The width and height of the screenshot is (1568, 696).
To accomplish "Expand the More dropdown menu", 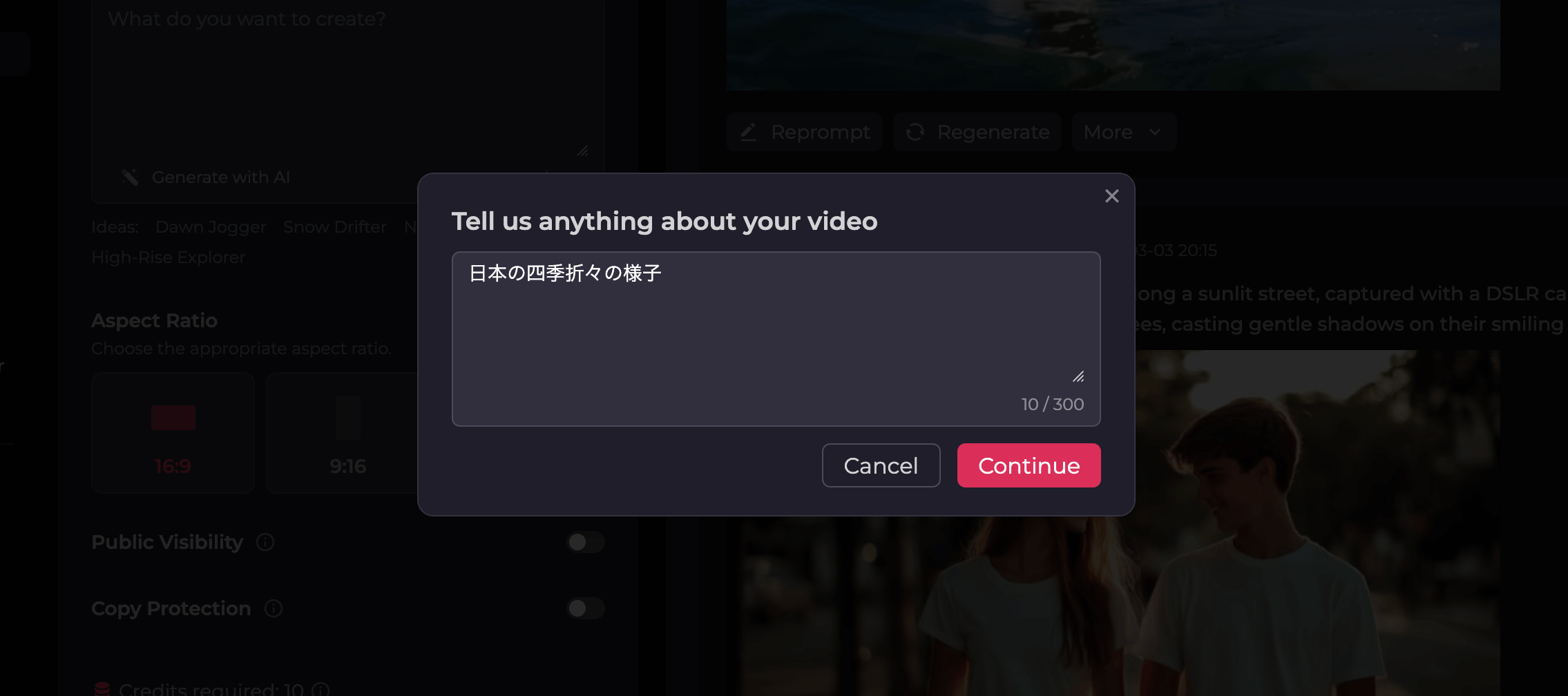I will click(1123, 132).
